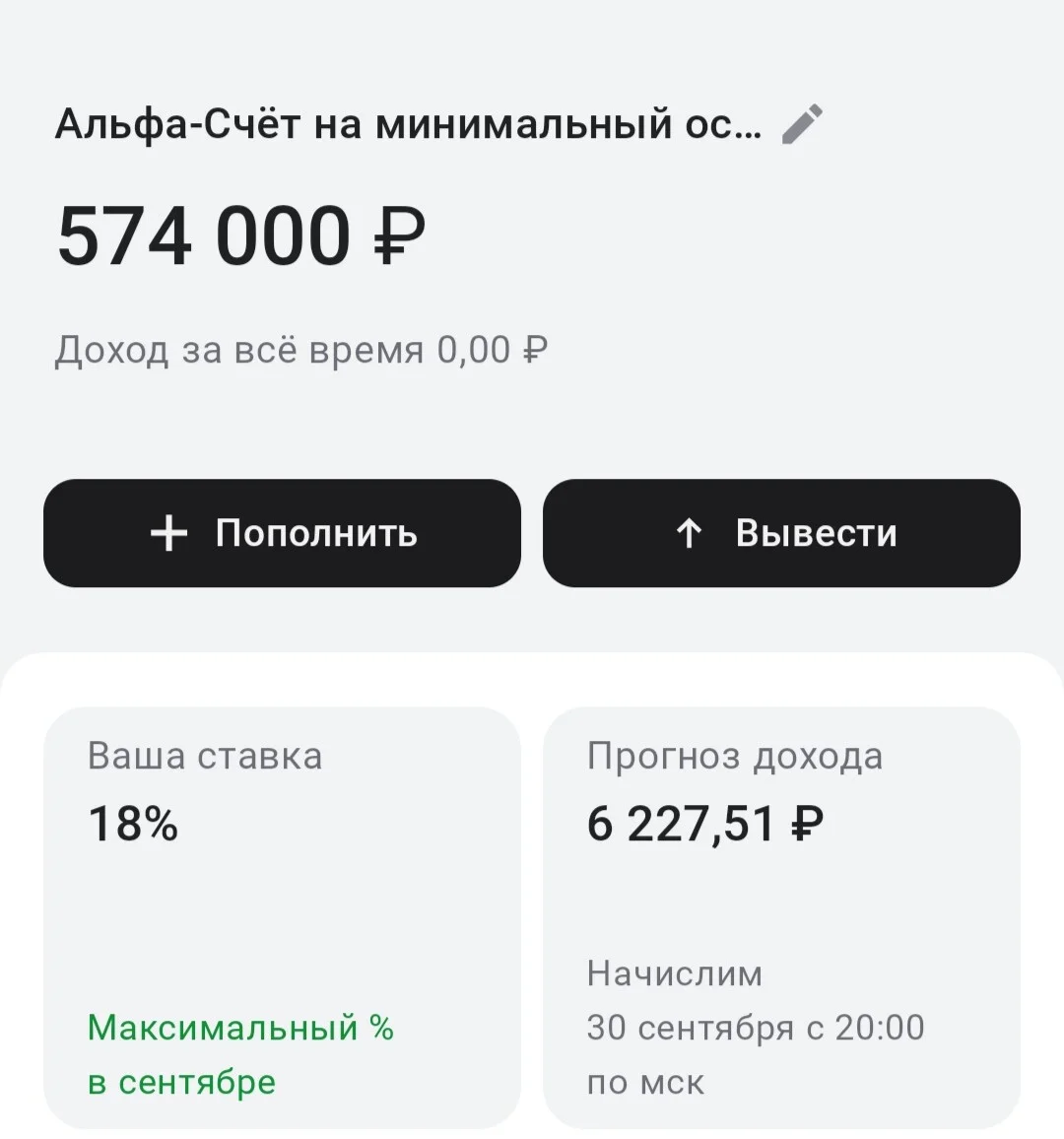Tap the Ваша ставка heading
1064x1139 pixels.
205,756
